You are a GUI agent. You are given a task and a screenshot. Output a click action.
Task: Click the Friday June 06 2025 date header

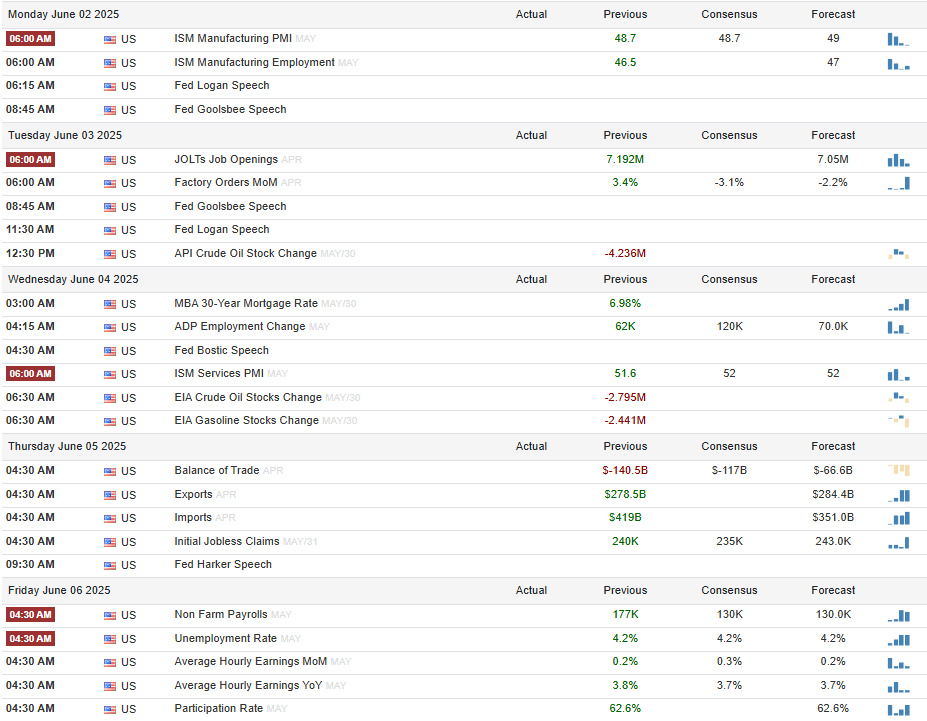[59, 590]
